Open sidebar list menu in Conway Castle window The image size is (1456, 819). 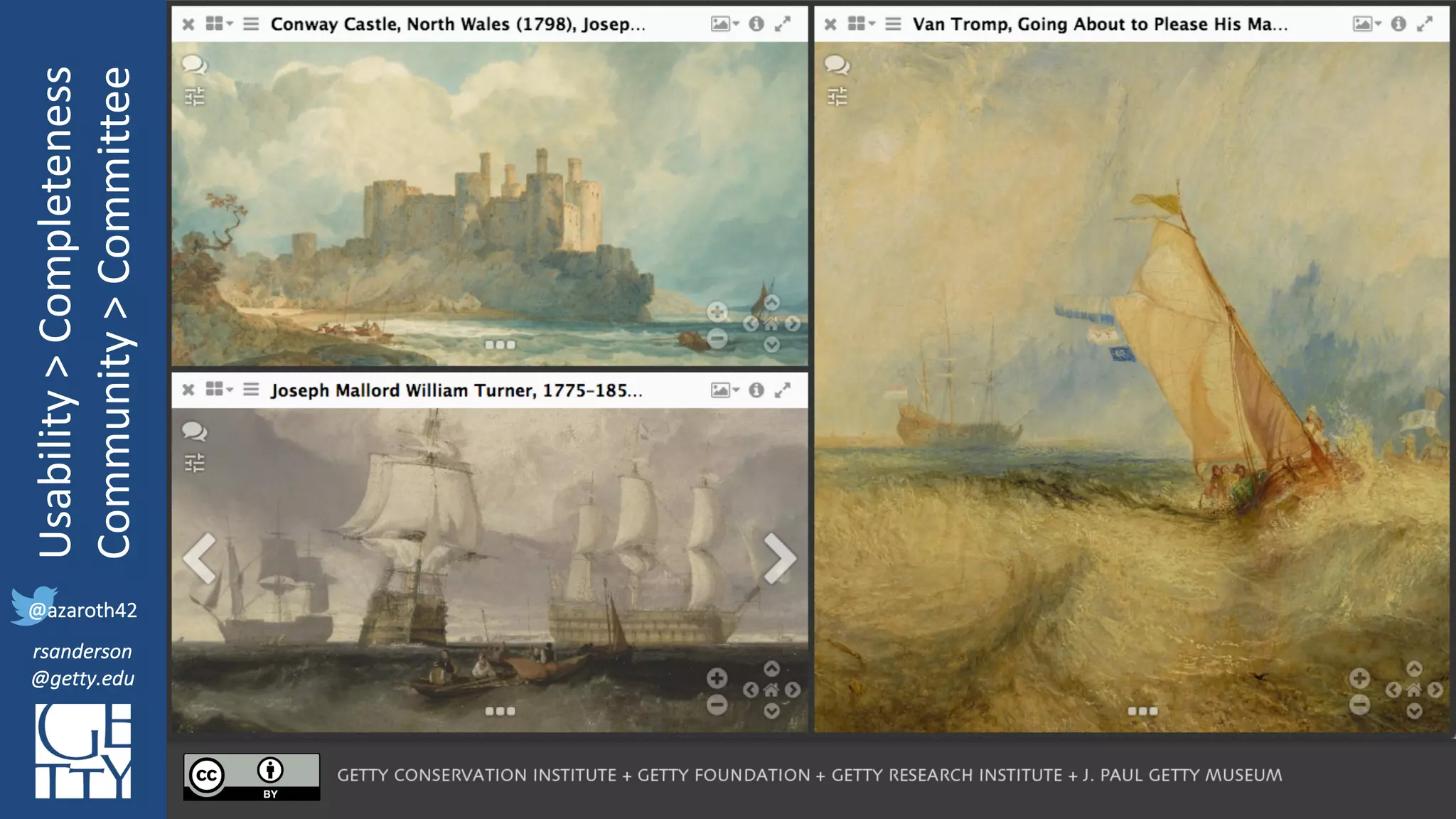(251, 24)
